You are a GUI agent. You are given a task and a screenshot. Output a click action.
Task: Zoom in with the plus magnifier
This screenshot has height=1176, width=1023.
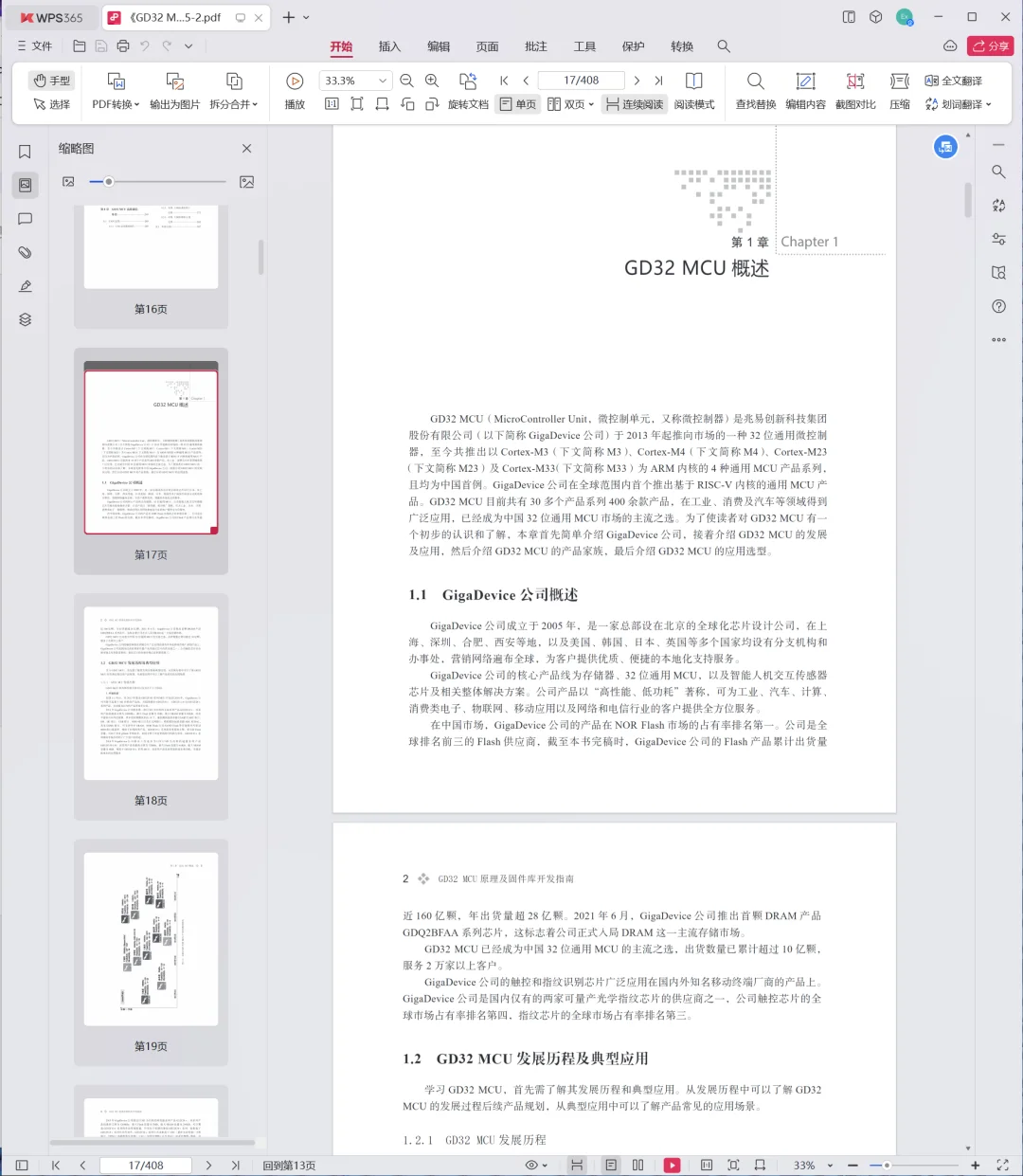(x=432, y=81)
